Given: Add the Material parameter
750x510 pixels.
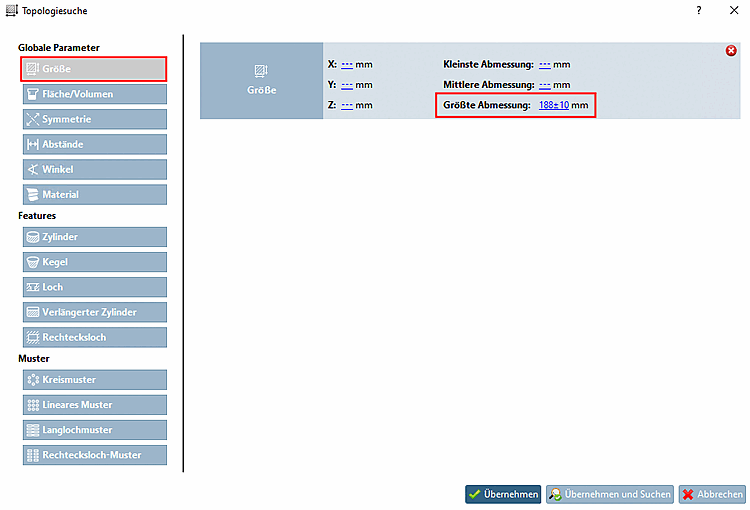Looking at the screenshot, I should point(95,195).
